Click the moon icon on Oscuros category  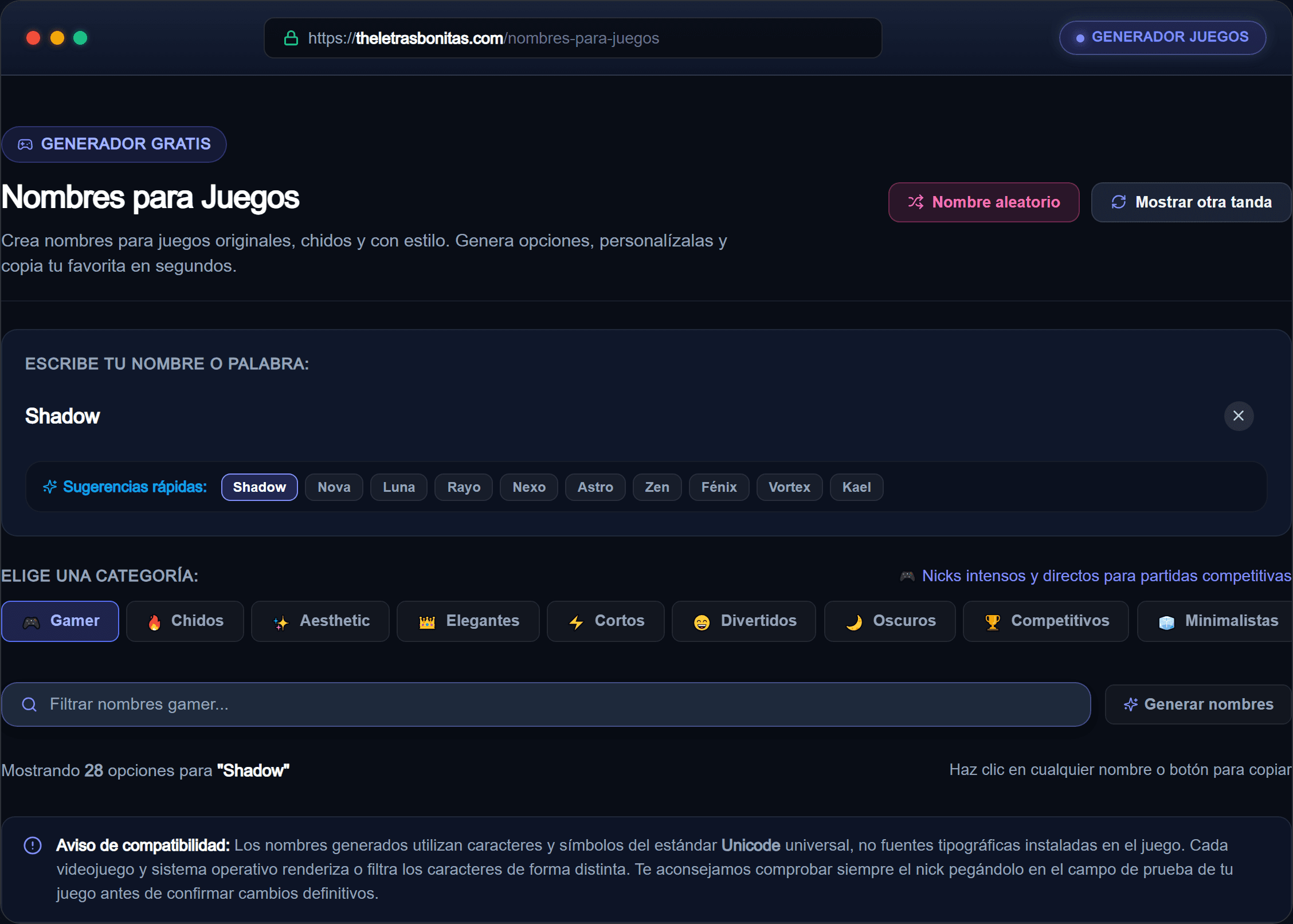[x=854, y=622]
